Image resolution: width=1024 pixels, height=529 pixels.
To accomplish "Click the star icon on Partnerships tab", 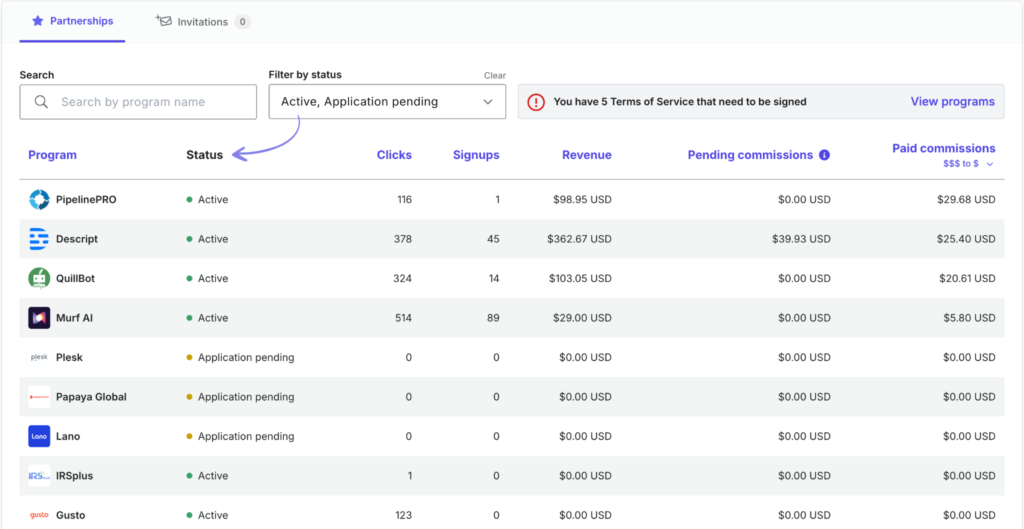I will pyautogui.click(x=38, y=21).
